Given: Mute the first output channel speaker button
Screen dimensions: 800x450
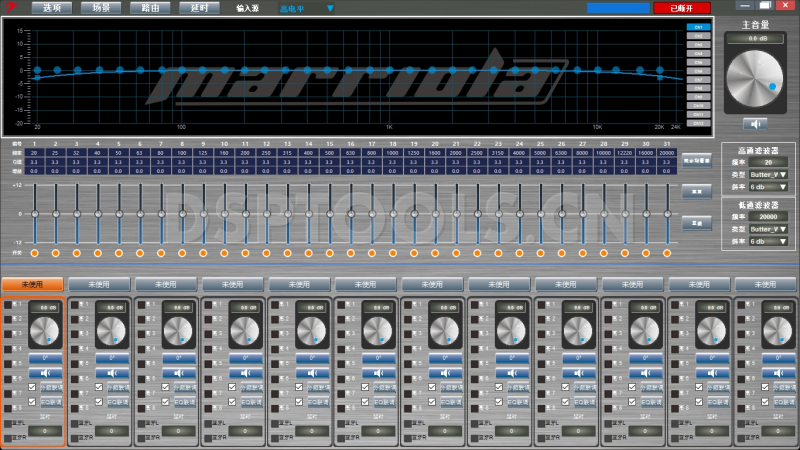Looking at the screenshot, I should point(45,373).
